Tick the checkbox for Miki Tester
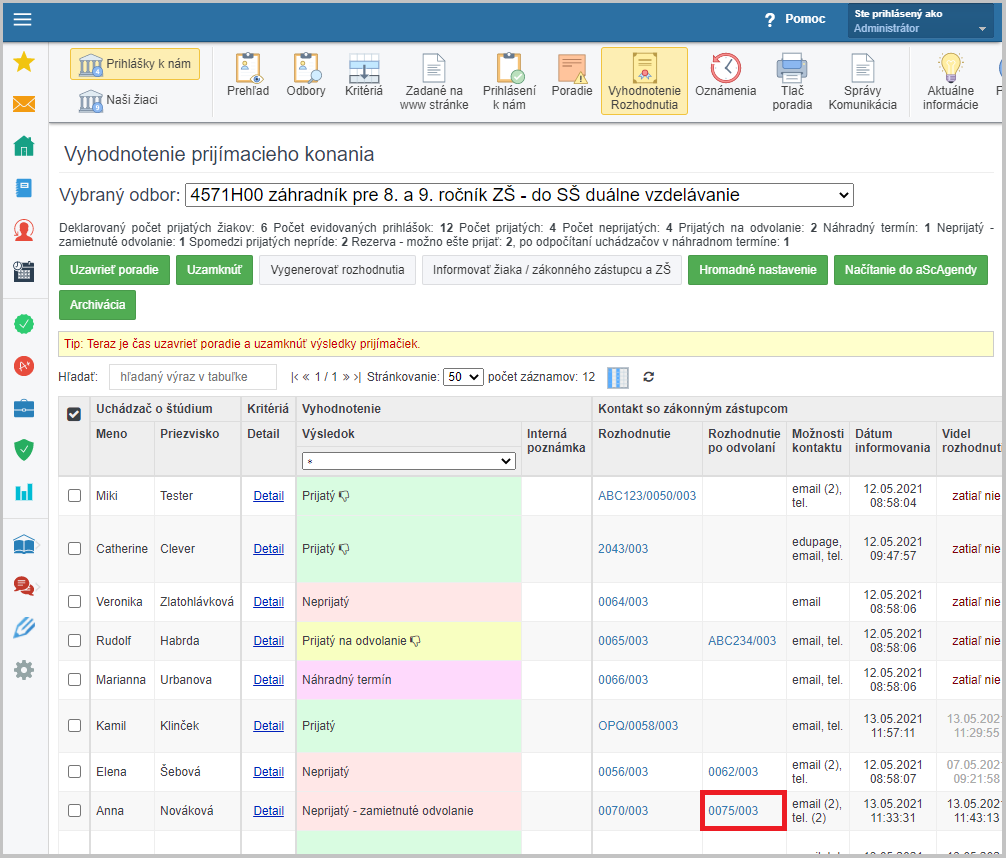The height and width of the screenshot is (858, 1006). tap(74, 495)
